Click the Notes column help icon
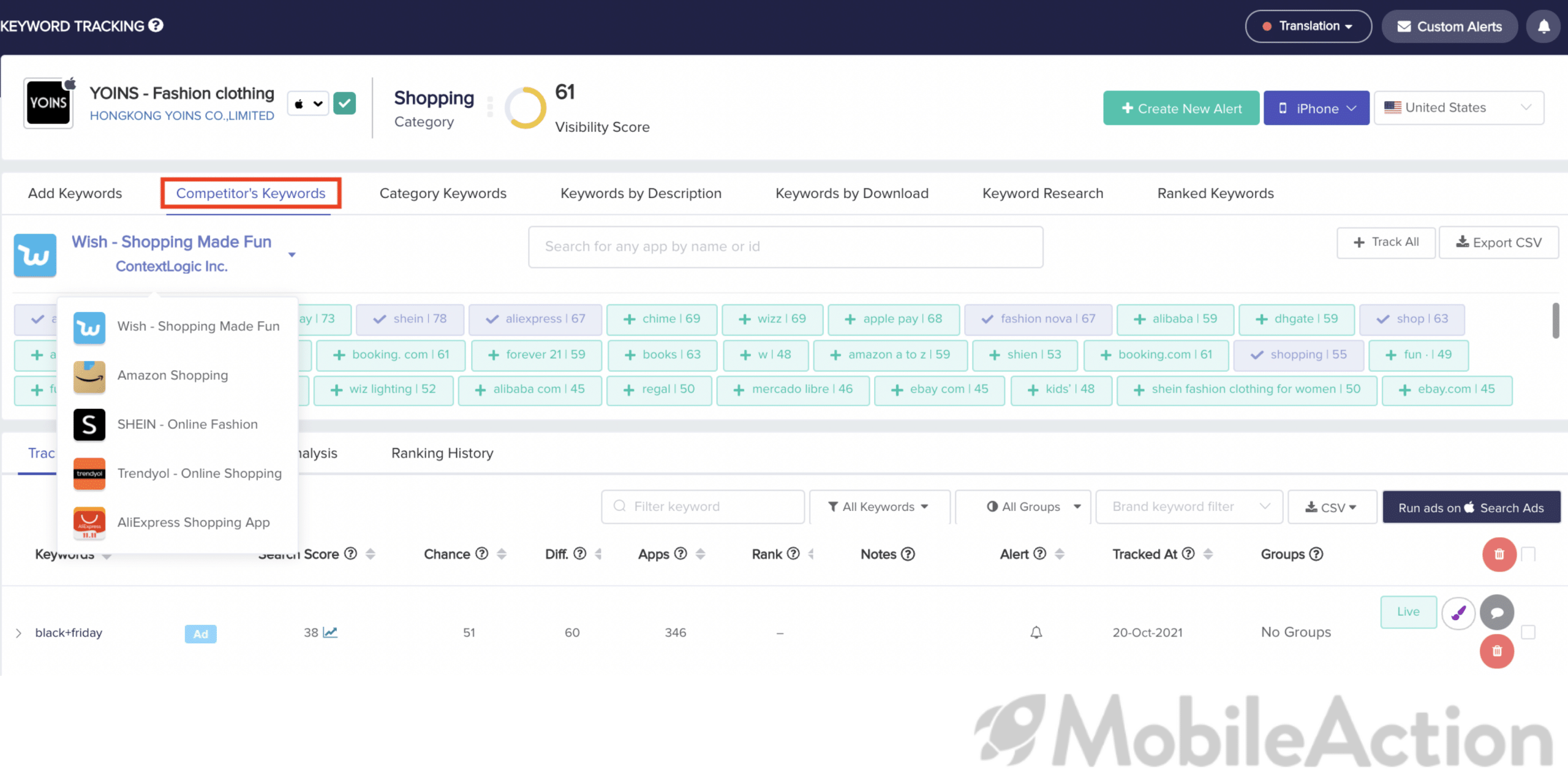Screen dimensions: 1568x769 point(908,554)
